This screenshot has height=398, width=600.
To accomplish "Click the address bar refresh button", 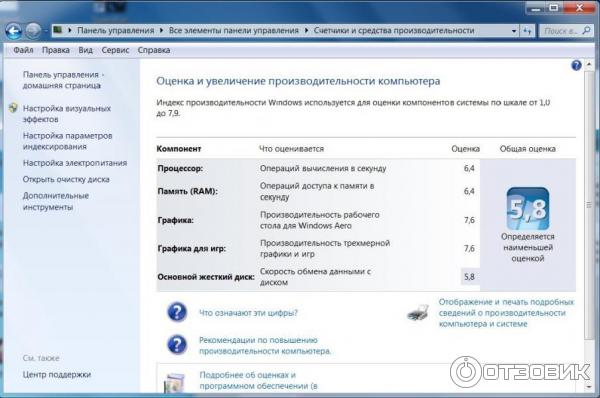I will pos(527,31).
